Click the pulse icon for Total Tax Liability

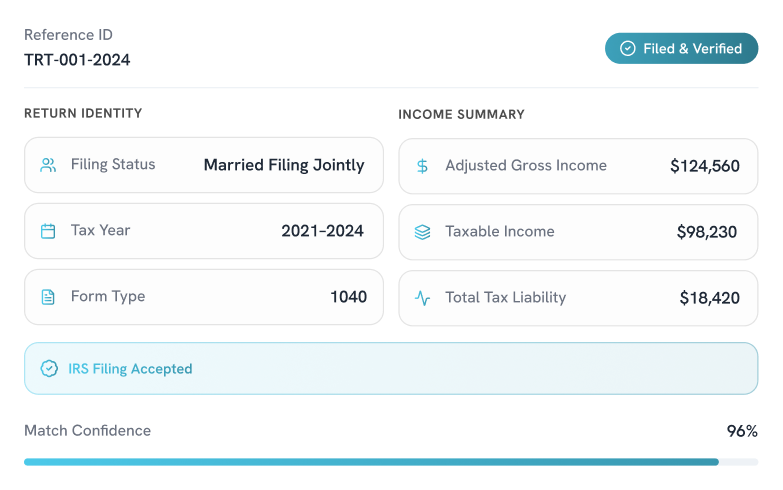coord(422,298)
